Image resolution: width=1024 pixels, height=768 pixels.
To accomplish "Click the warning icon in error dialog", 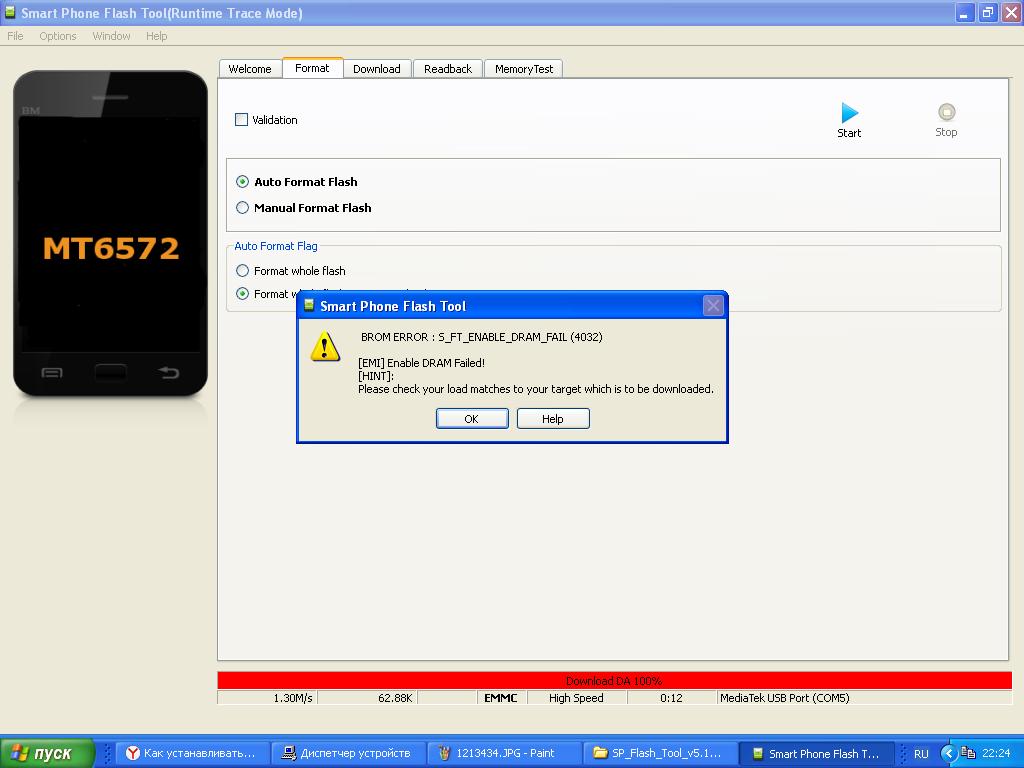I will click(325, 347).
